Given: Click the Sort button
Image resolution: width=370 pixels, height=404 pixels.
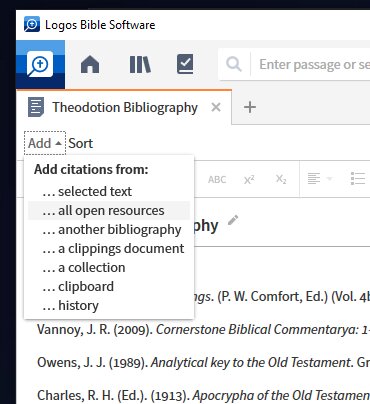Looking at the screenshot, I should 81,143.
